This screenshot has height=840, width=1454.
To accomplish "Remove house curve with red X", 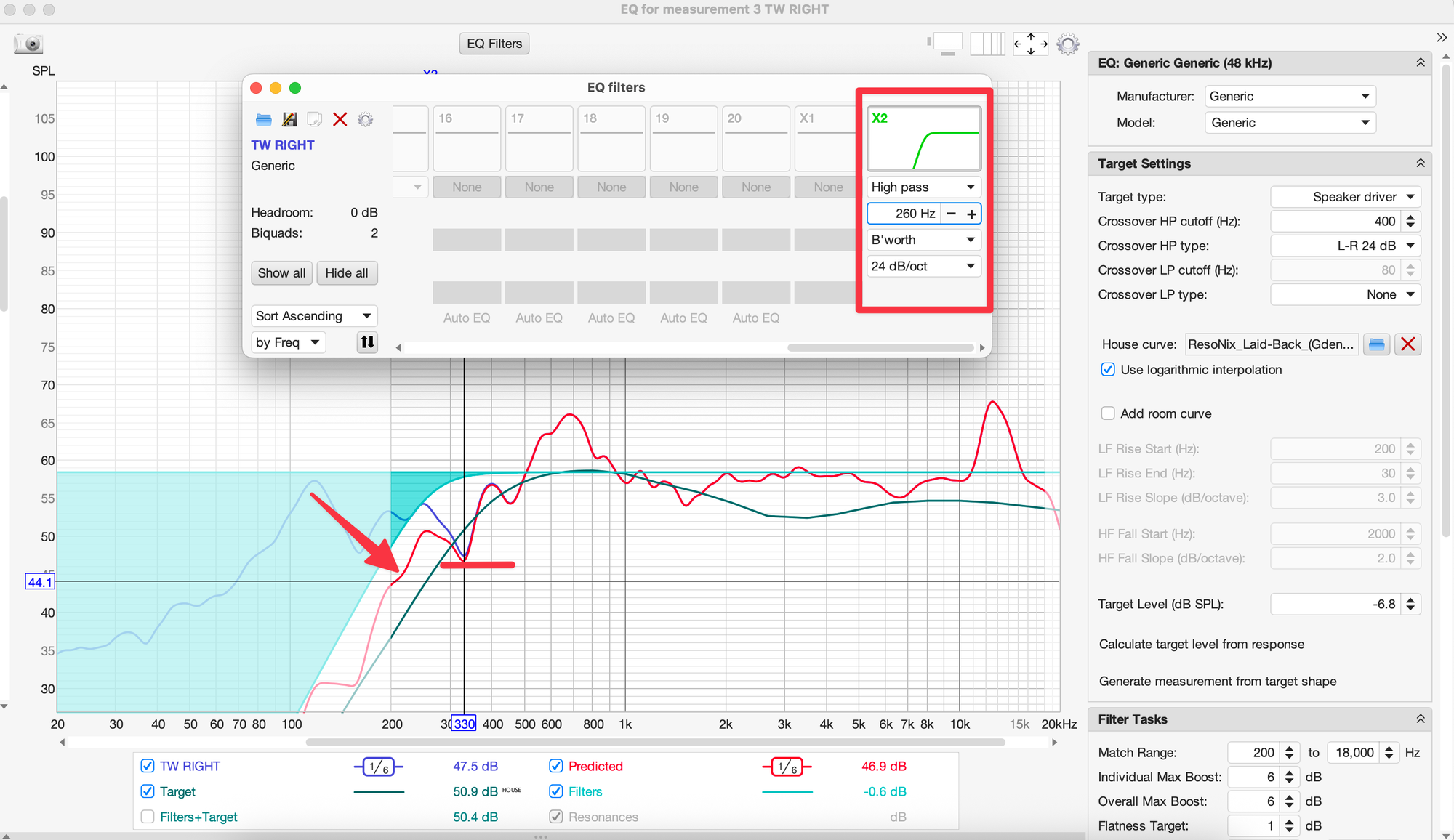I will pos(1407,344).
